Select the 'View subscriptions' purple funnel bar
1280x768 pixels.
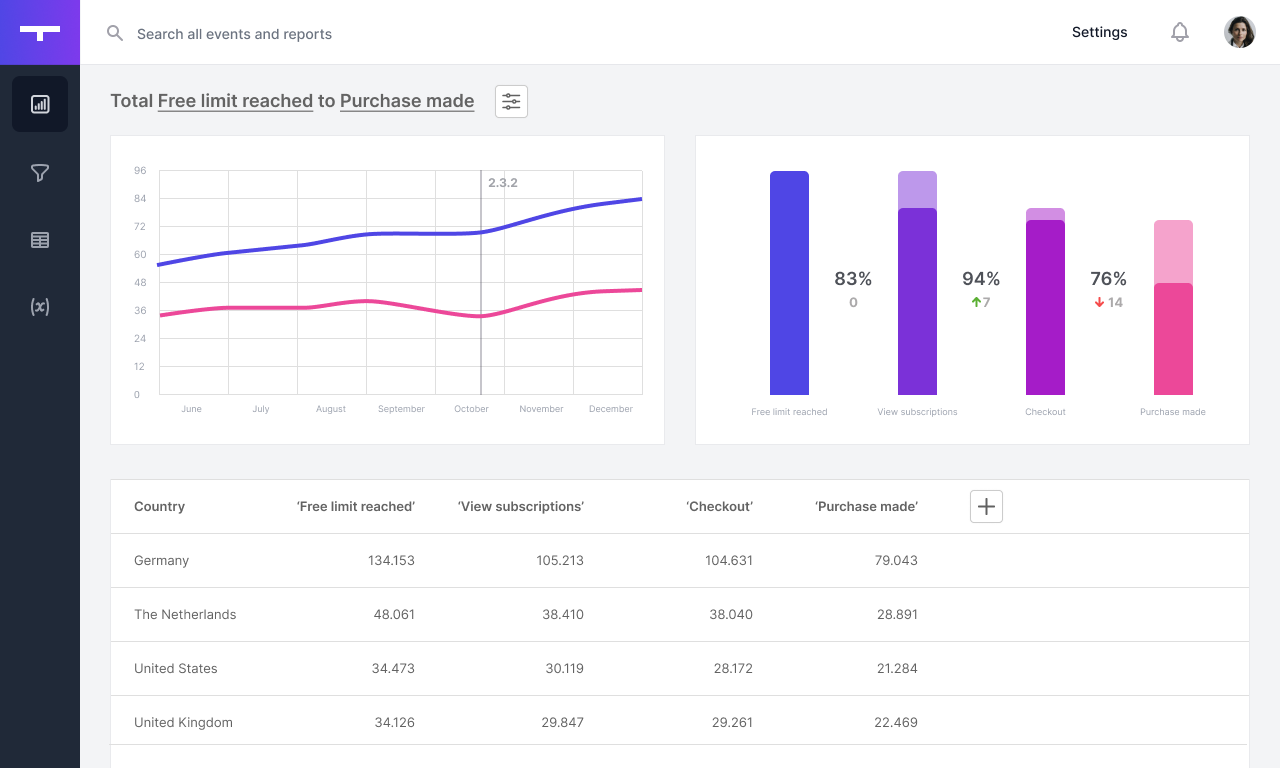coord(917,283)
